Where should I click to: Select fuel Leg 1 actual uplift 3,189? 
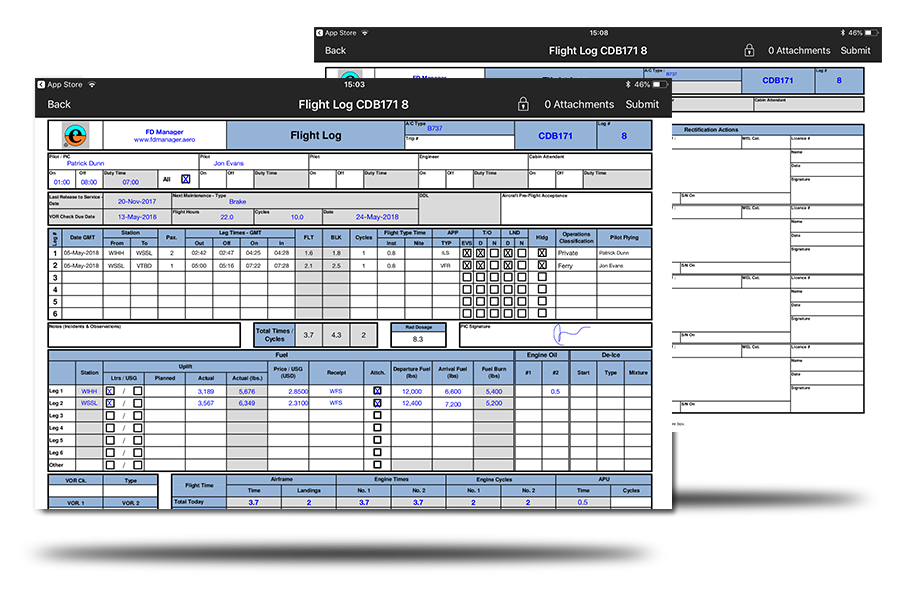(206, 391)
